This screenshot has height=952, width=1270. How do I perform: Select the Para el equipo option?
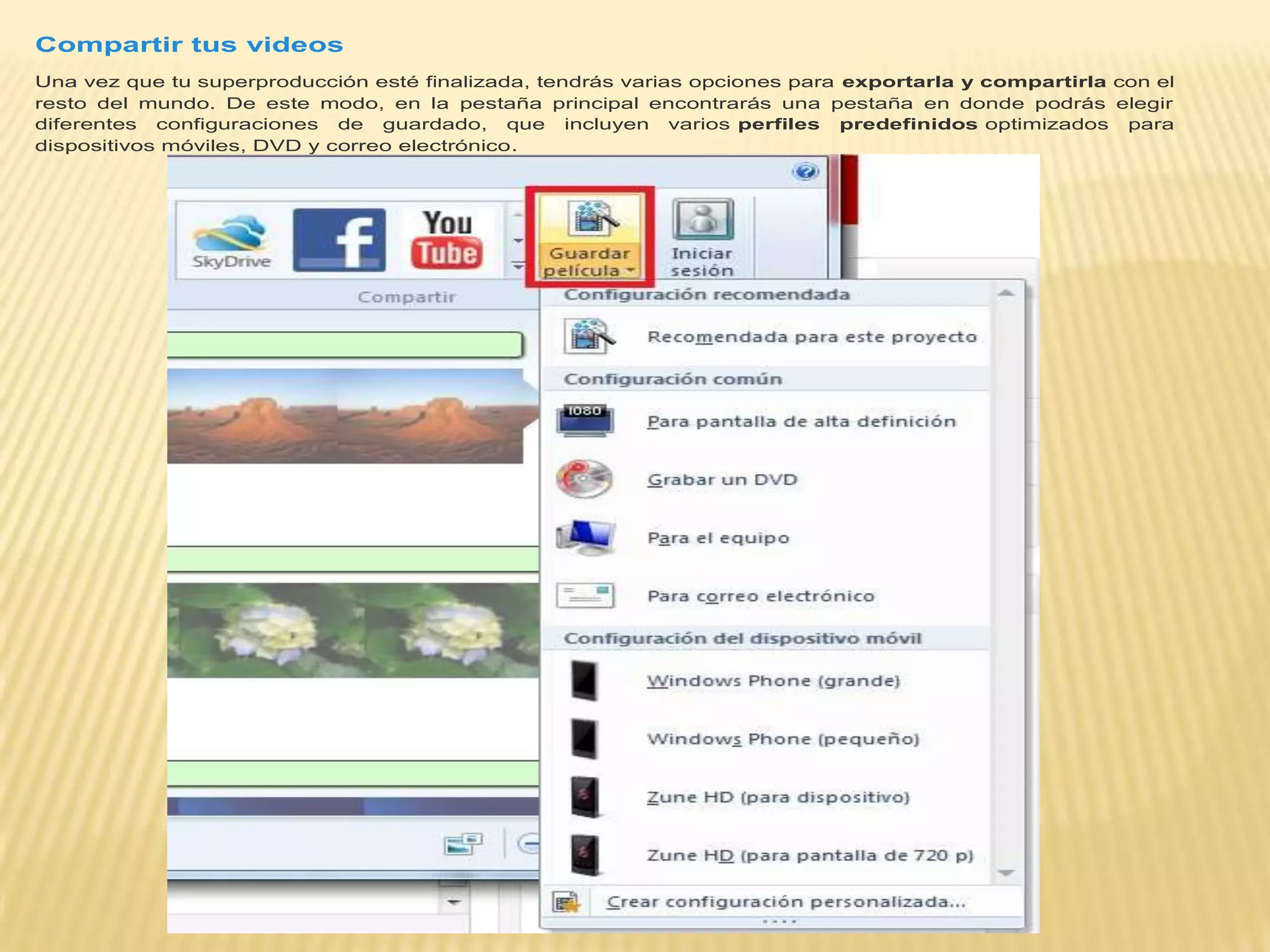[765, 538]
